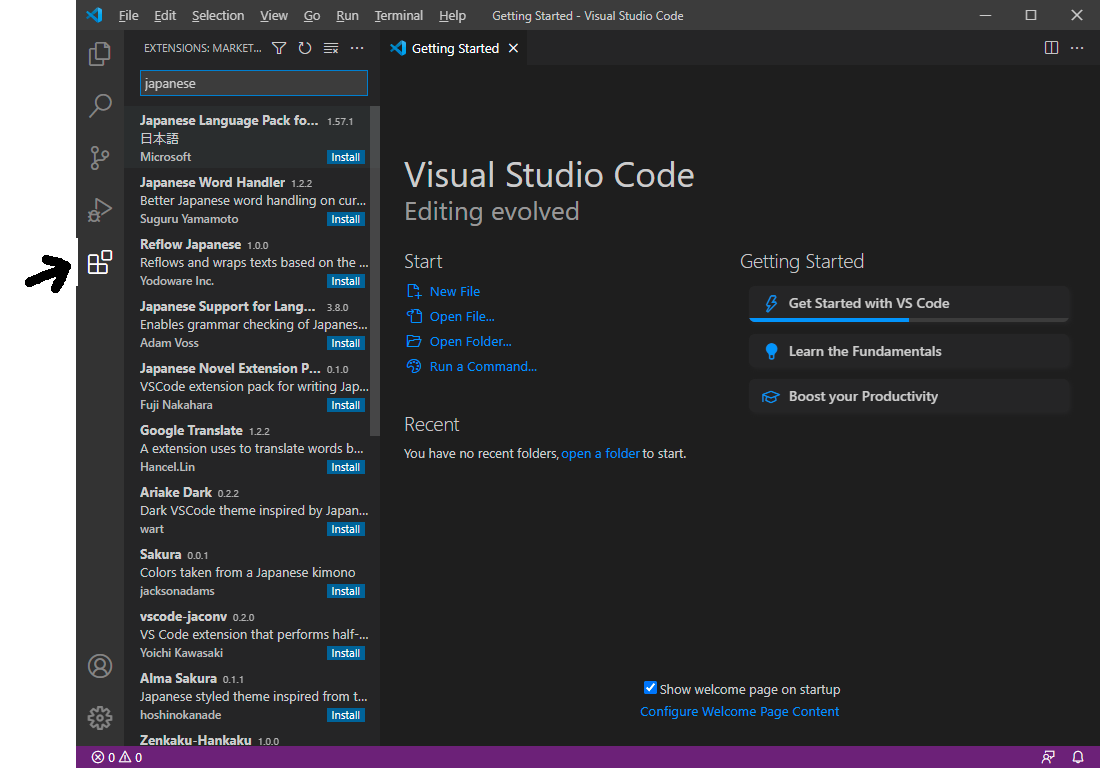Screen dimensions: 1100x768
Task: Open the Extensions view icon
Action: [100, 262]
